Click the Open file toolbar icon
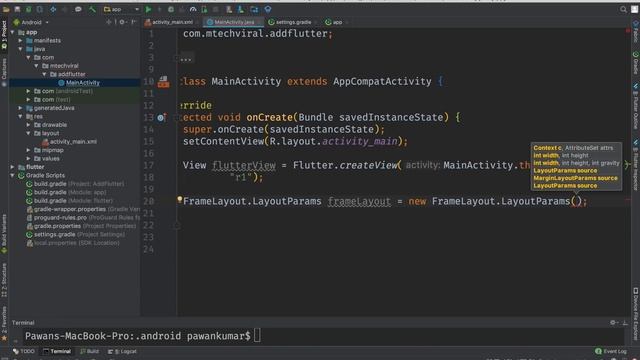The height and width of the screenshot is (360, 640). tap(6, 9)
